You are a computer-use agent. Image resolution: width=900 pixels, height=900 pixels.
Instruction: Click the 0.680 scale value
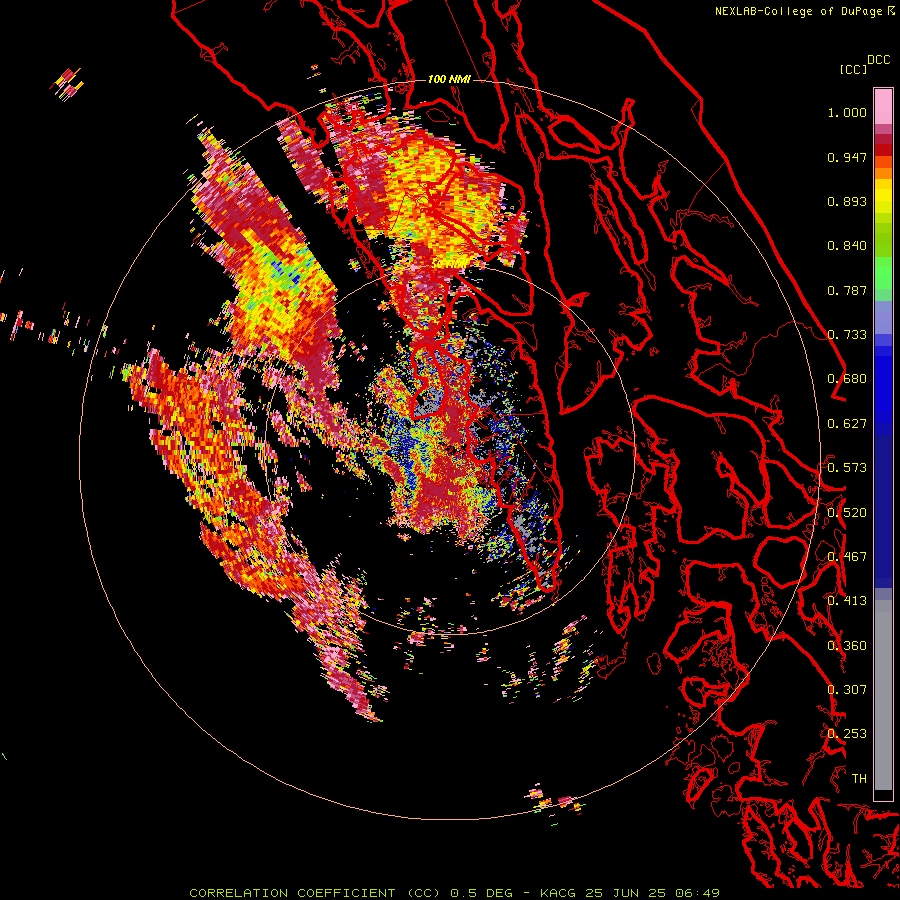(x=847, y=379)
